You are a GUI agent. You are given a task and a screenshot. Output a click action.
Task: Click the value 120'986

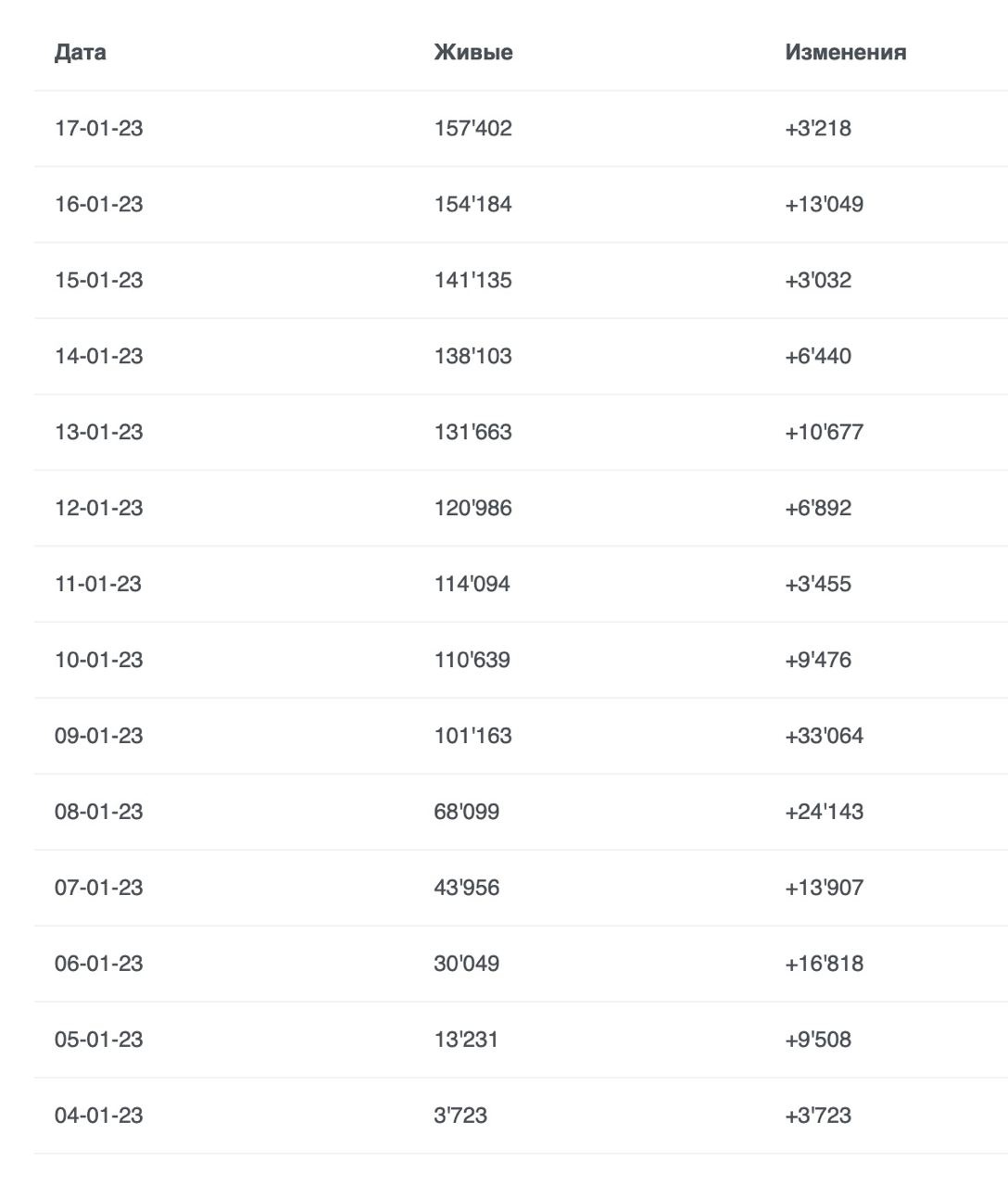pos(472,508)
